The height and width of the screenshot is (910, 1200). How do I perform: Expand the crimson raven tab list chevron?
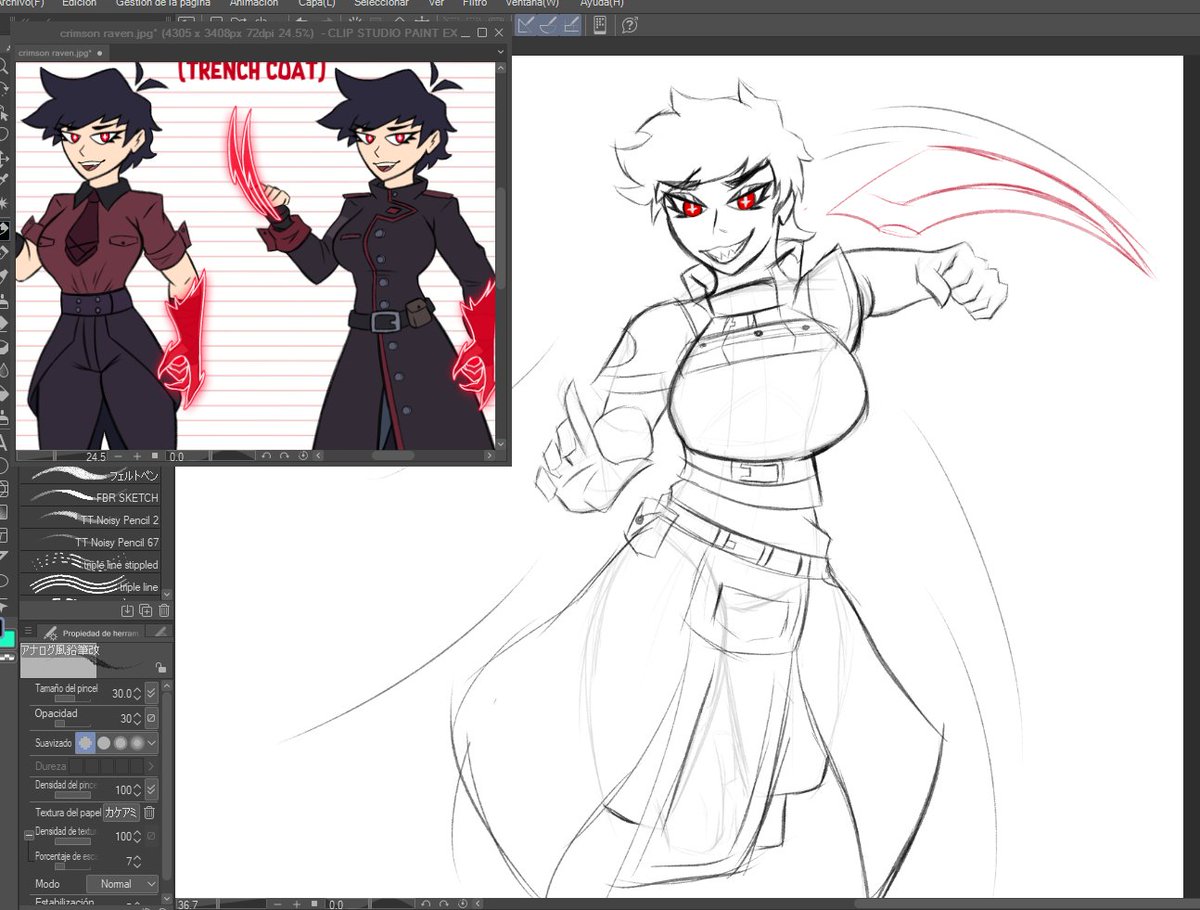tap(501, 52)
